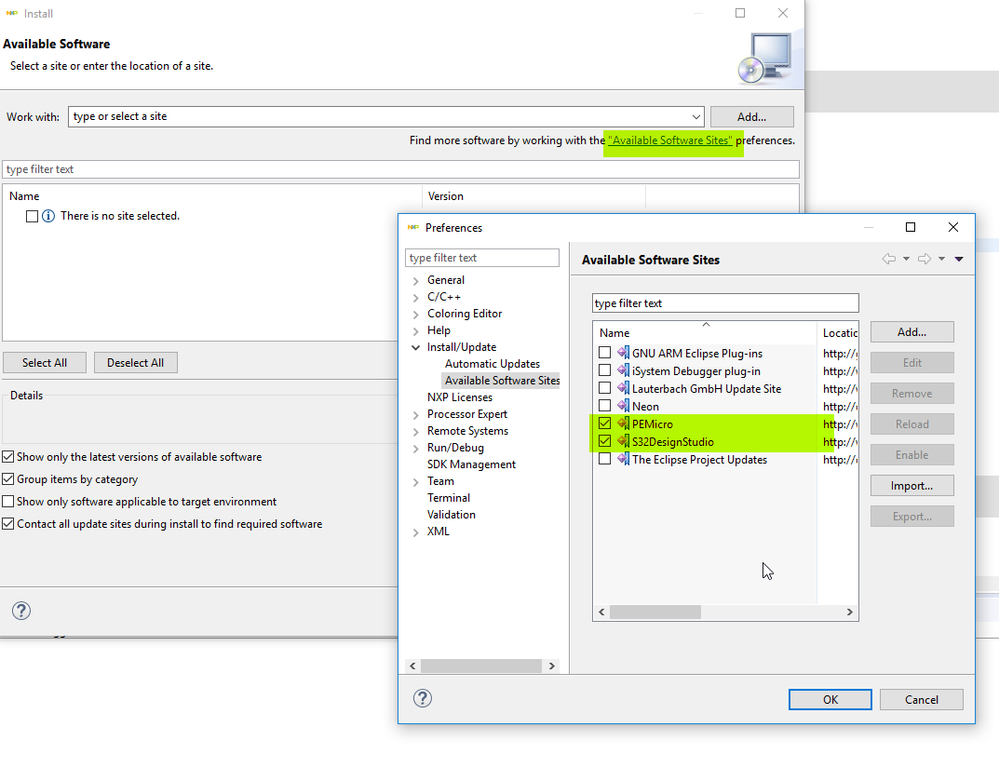The image size is (999, 766).
Task: Enable the Neon site checkbox
Action: pos(605,405)
